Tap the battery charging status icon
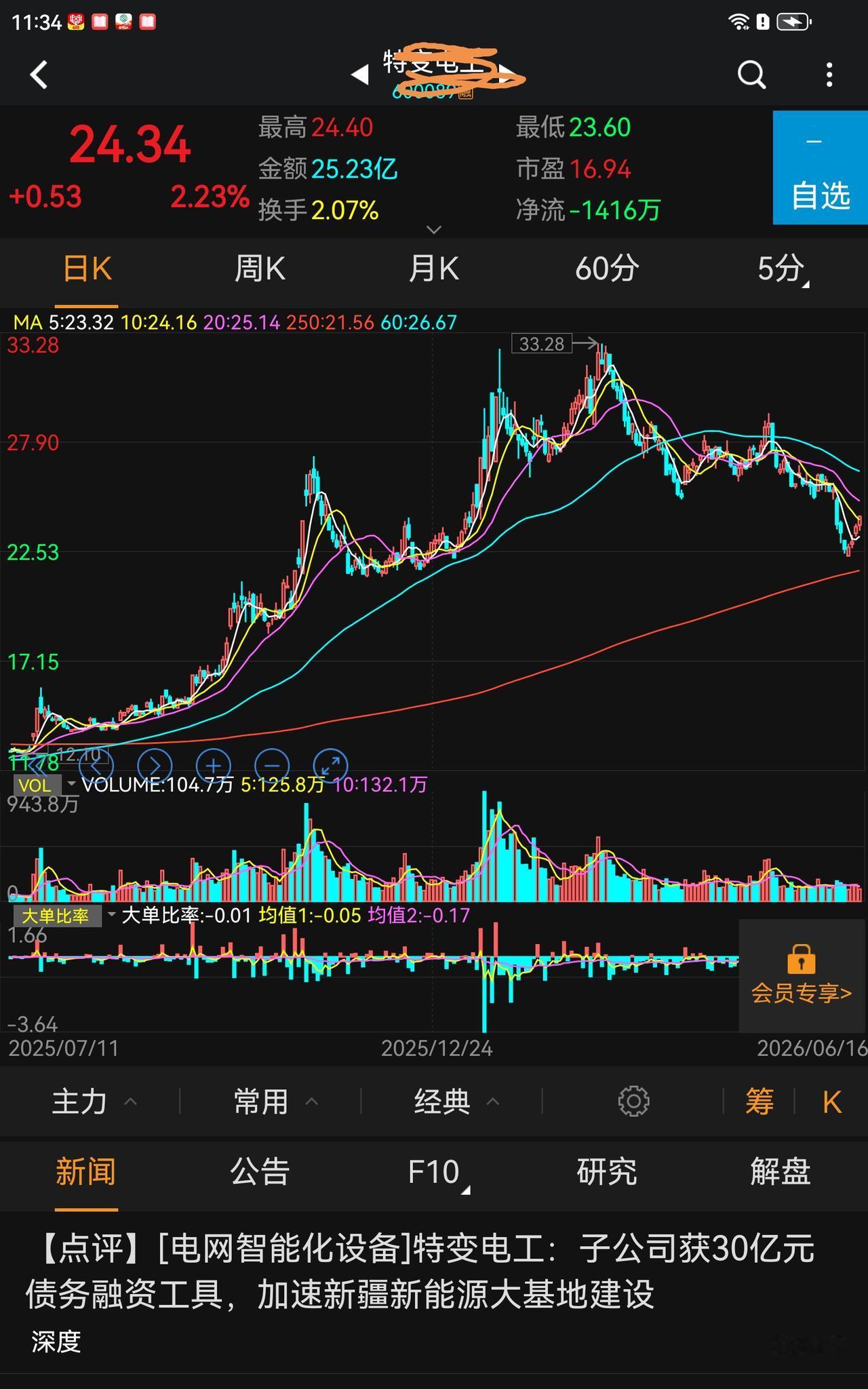 (794, 22)
